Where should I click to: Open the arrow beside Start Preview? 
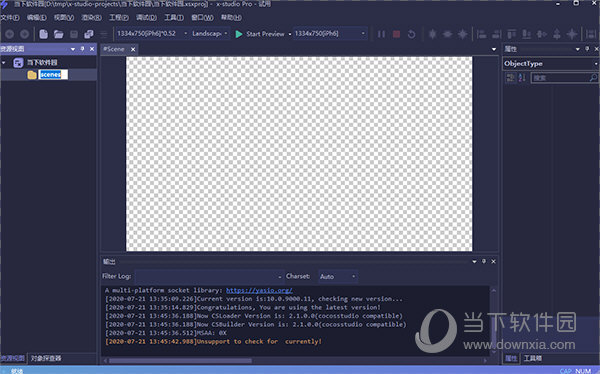click(290, 34)
